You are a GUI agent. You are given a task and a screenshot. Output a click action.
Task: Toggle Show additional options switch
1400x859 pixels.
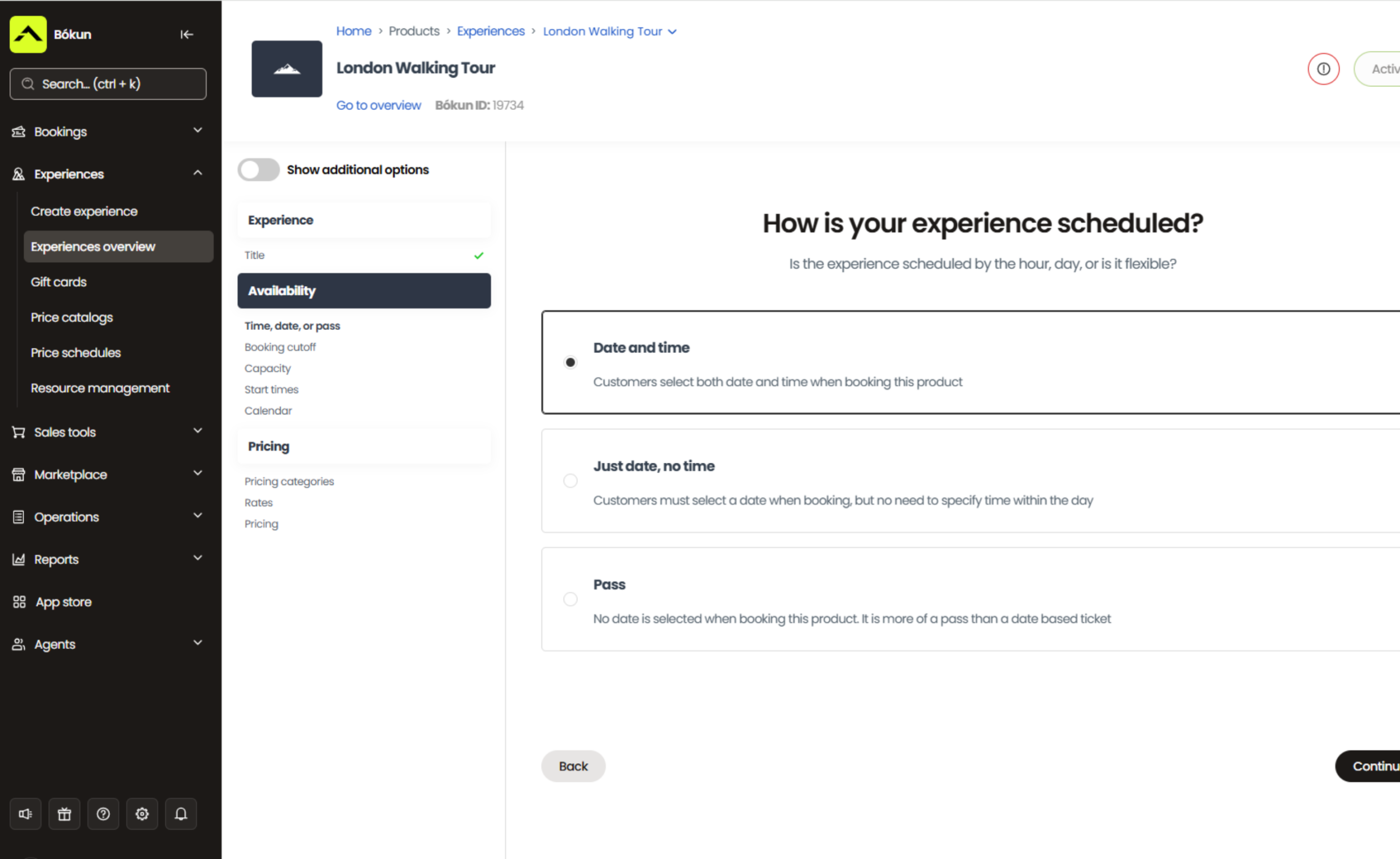click(x=259, y=170)
